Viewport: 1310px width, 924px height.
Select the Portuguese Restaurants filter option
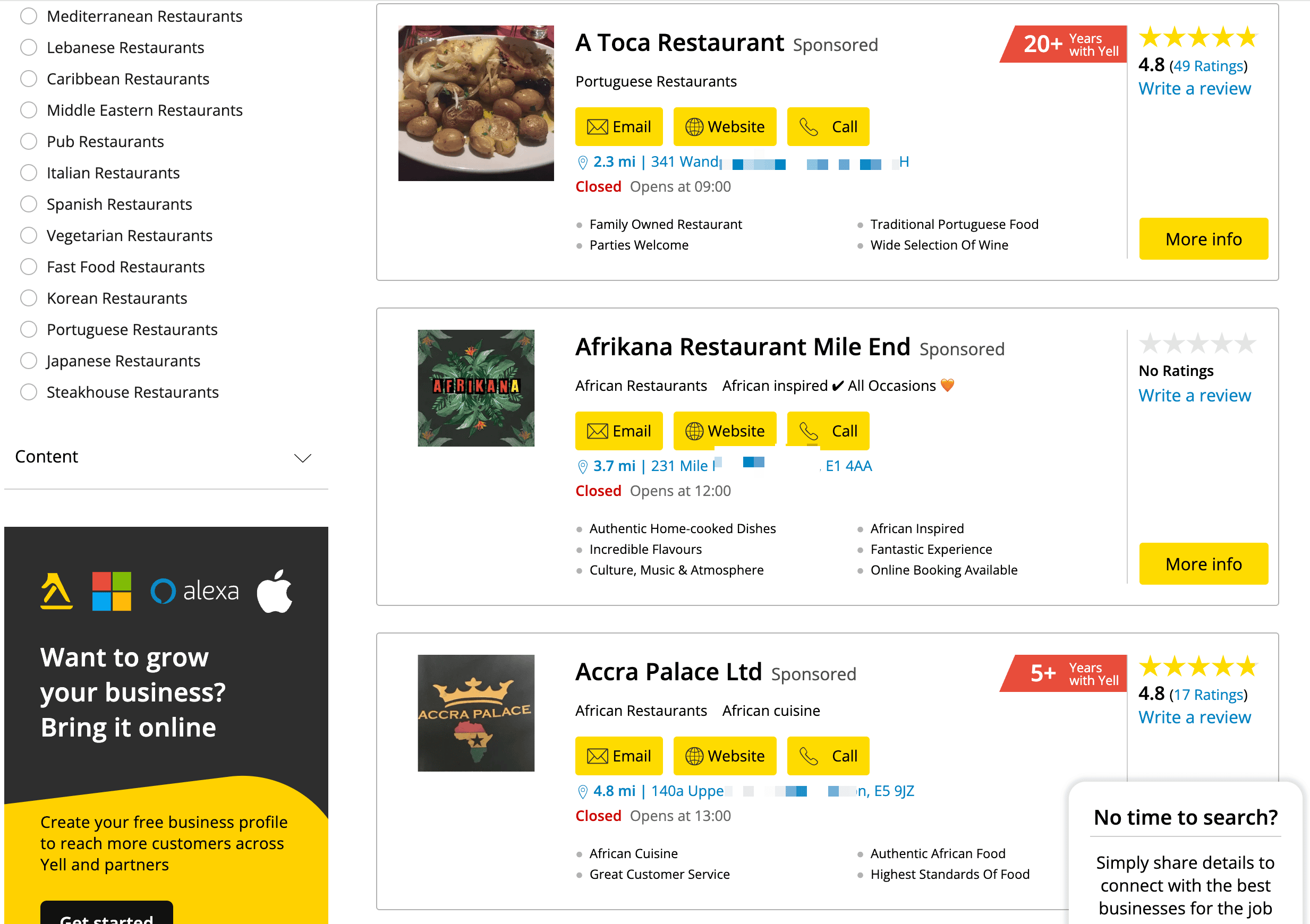click(x=29, y=330)
